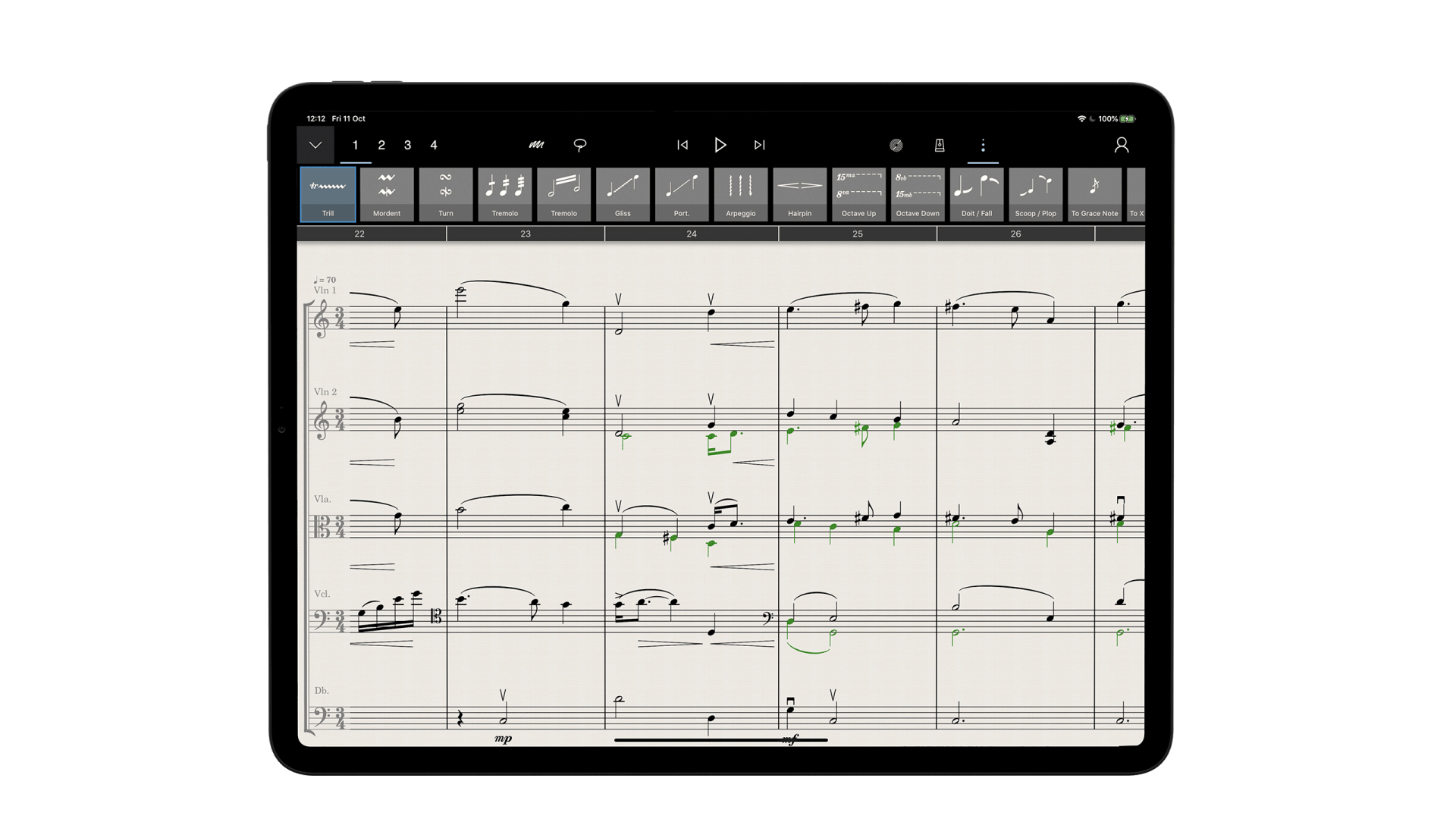Switch to voice layer 3
This screenshot has width=1456, height=819.
tap(408, 145)
